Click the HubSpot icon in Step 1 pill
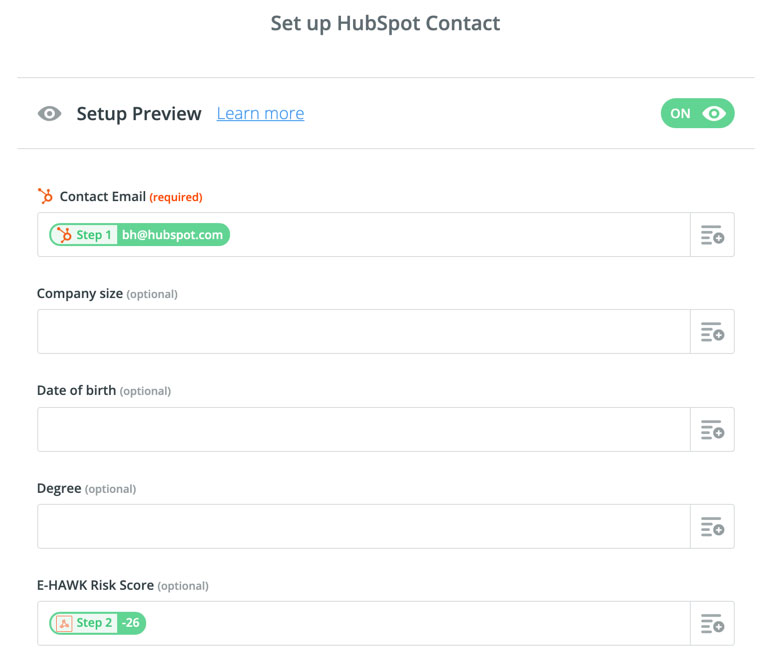Viewport: 769px width, 664px height. pos(64,234)
